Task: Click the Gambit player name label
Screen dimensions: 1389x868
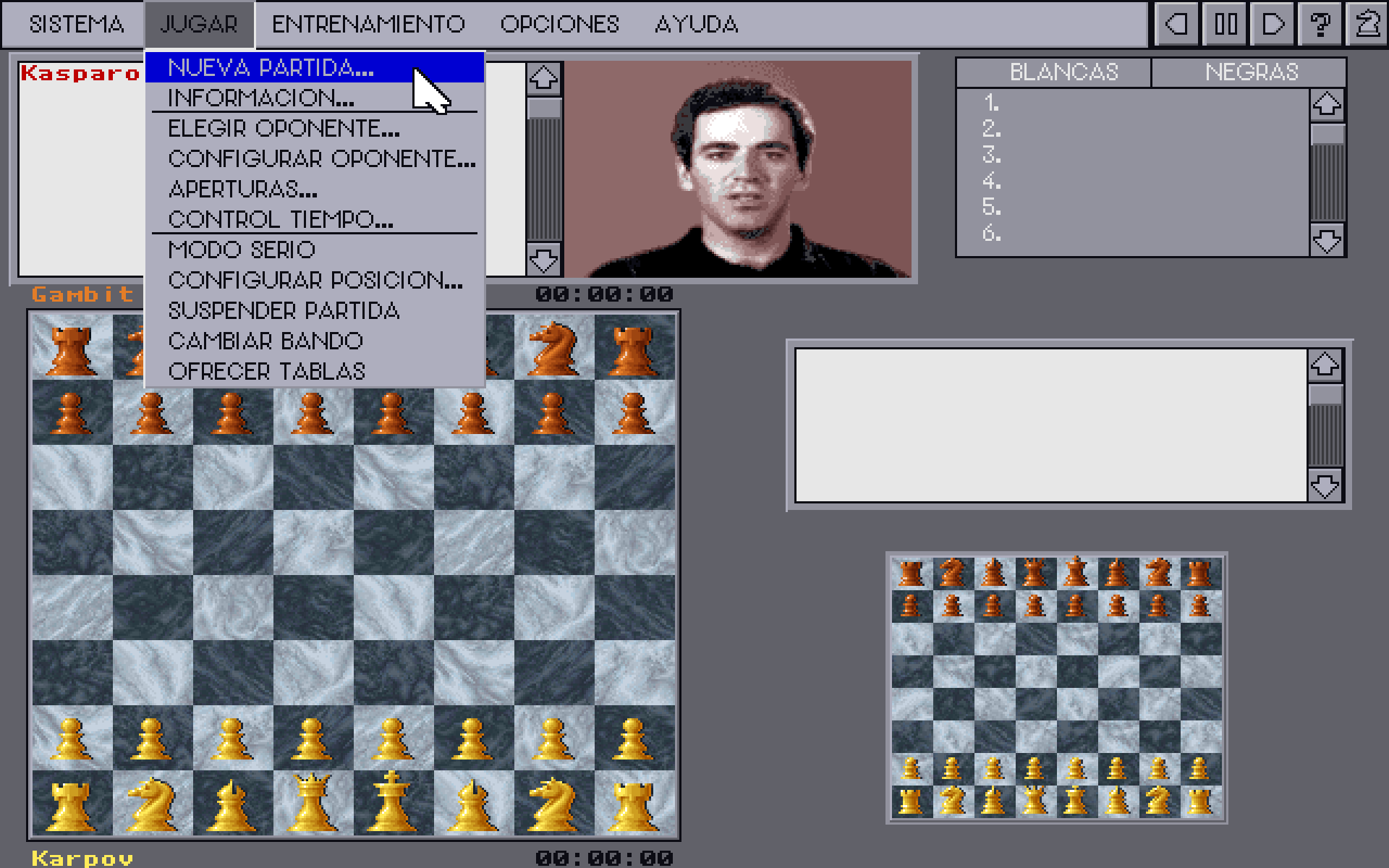Action: click(82, 294)
